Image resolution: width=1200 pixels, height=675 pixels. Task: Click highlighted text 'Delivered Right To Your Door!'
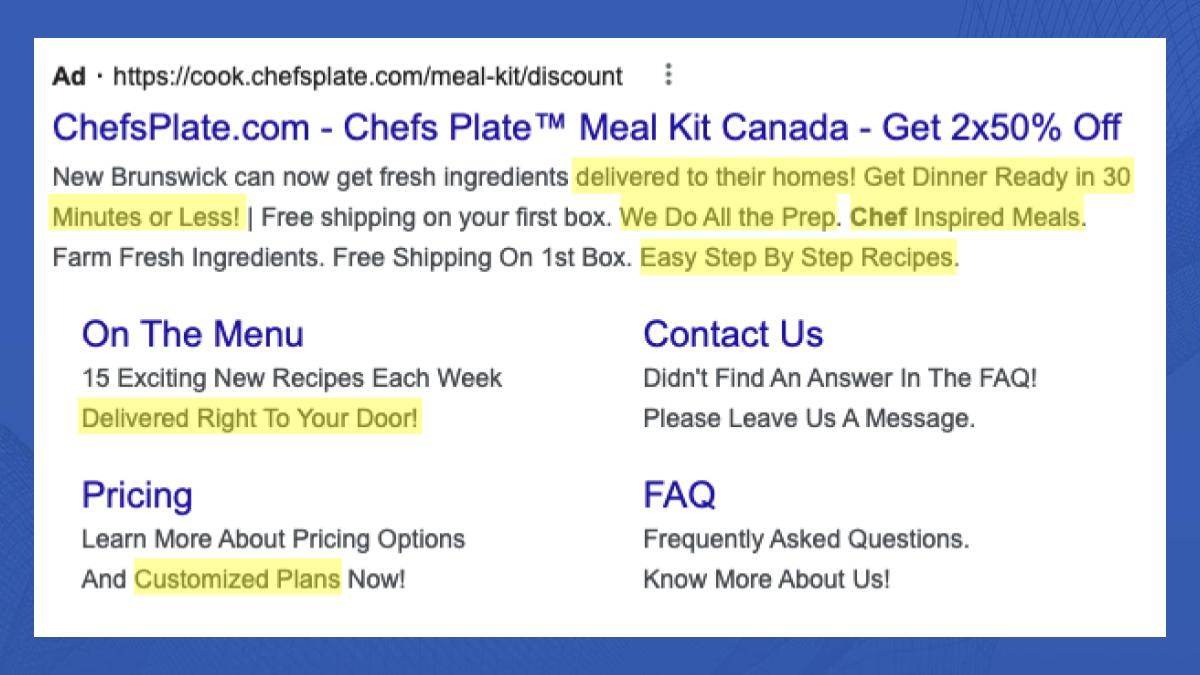pyautogui.click(x=250, y=418)
